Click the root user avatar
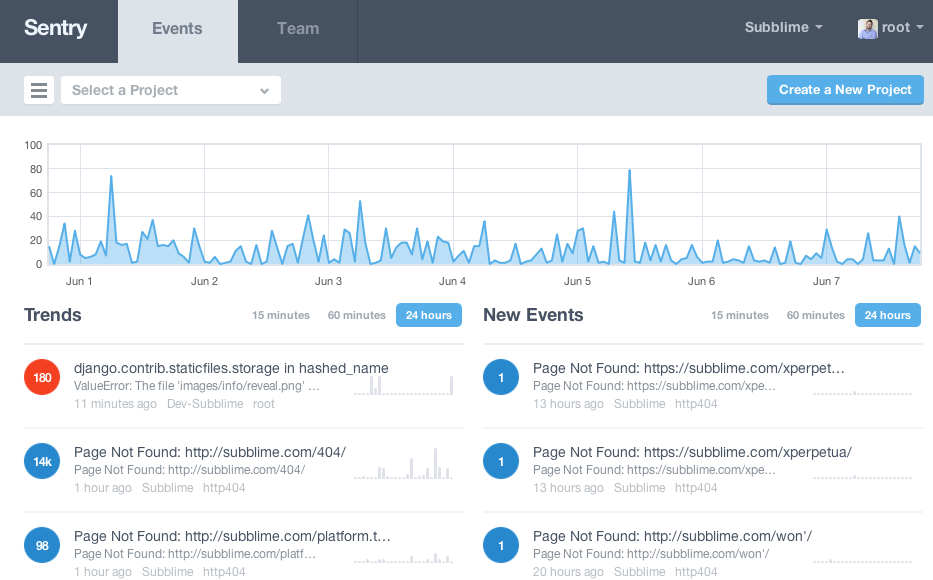Image resolution: width=933 pixels, height=580 pixels. coord(868,29)
